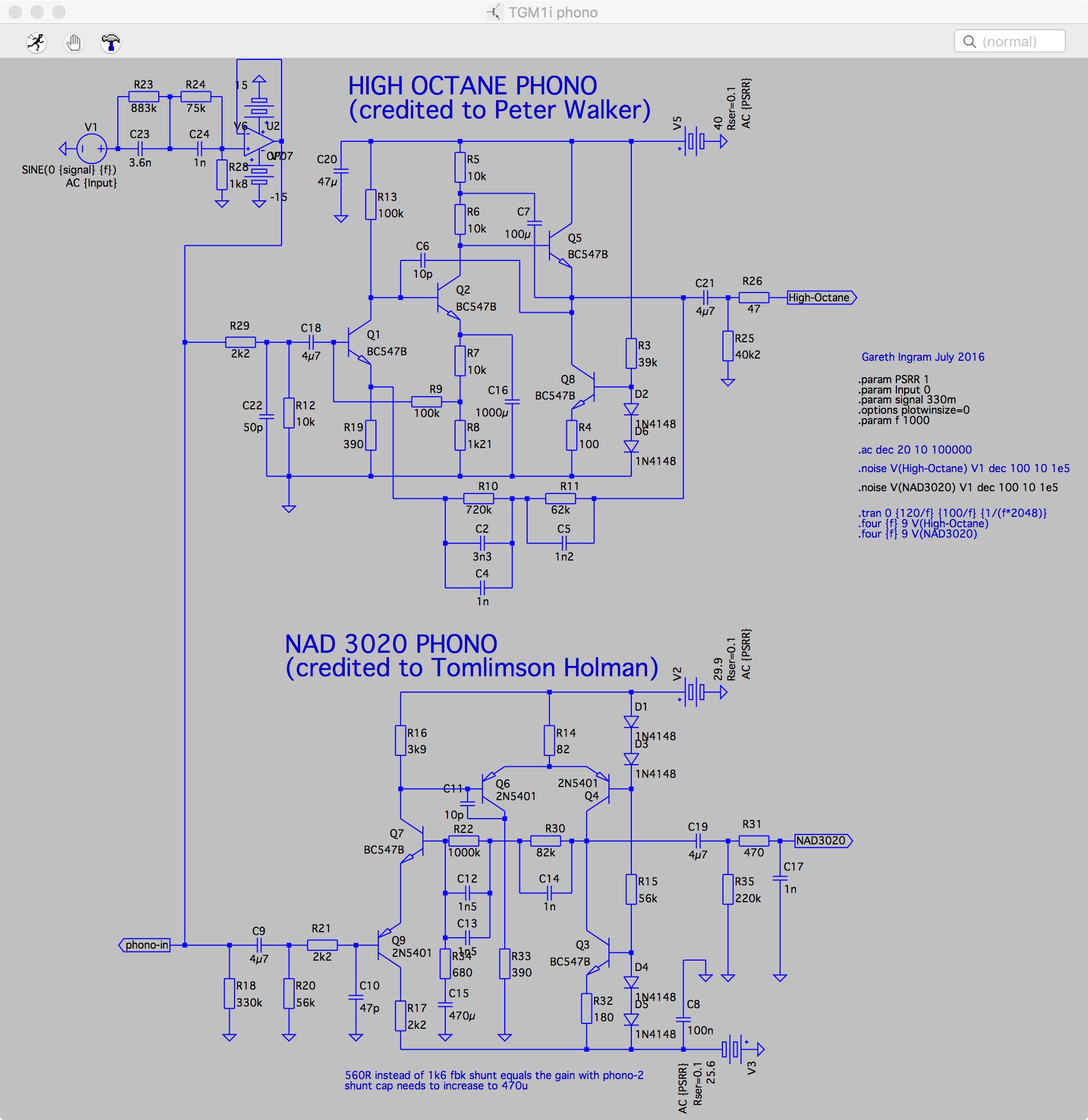Click the NAD3020 output port label

[823, 841]
